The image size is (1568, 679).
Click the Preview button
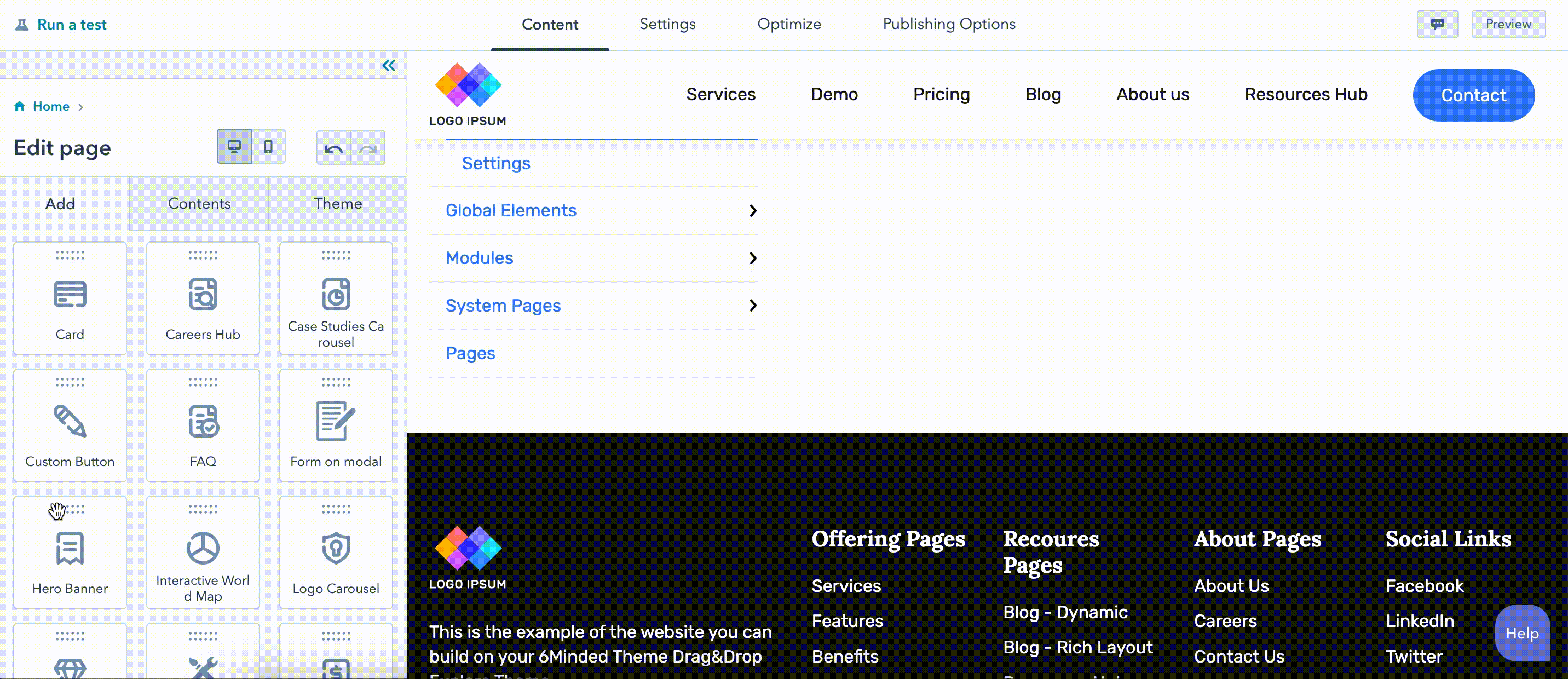[x=1508, y=24]
